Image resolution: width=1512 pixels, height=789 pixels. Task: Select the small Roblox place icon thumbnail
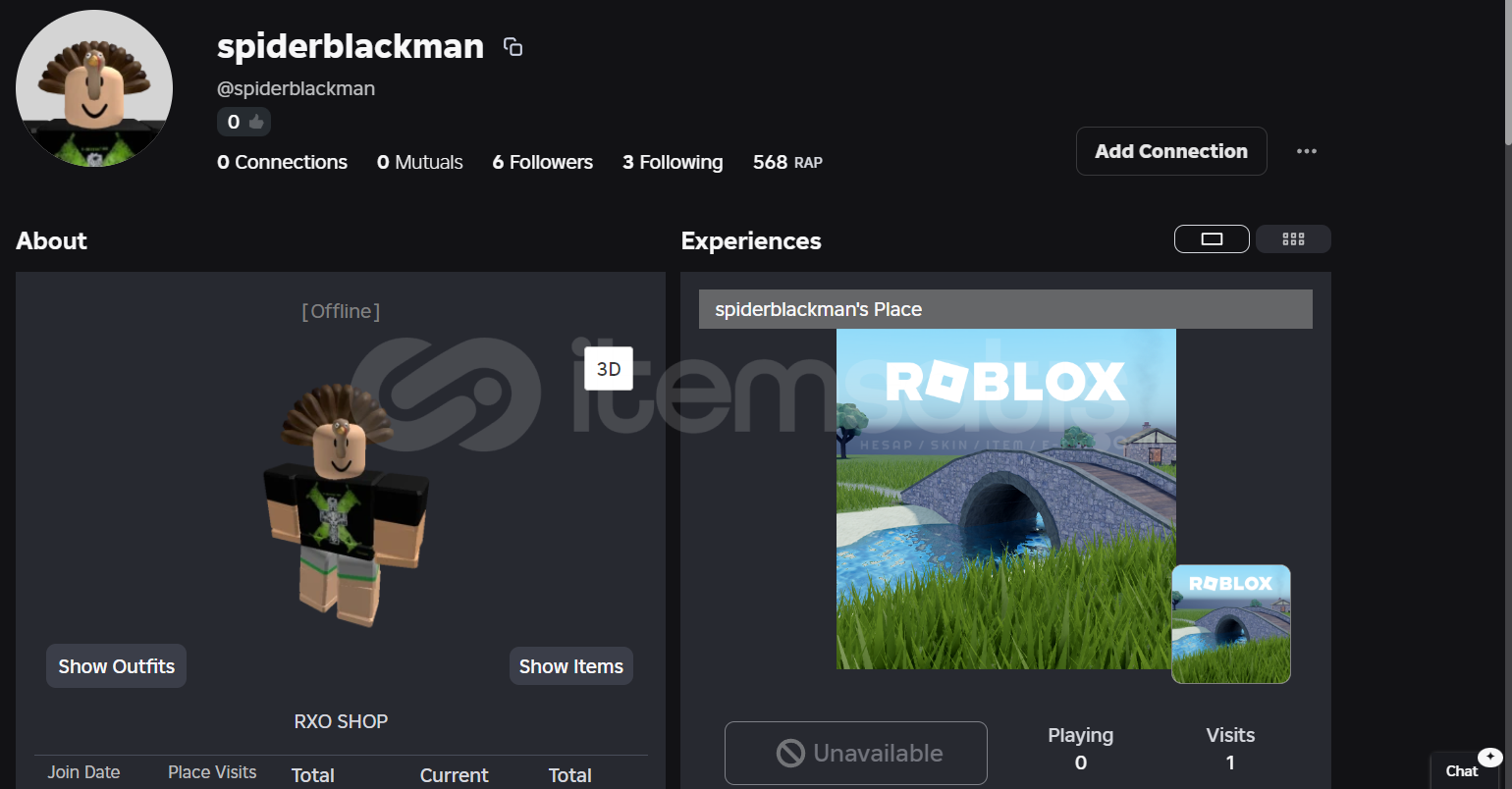point(1231,624)
